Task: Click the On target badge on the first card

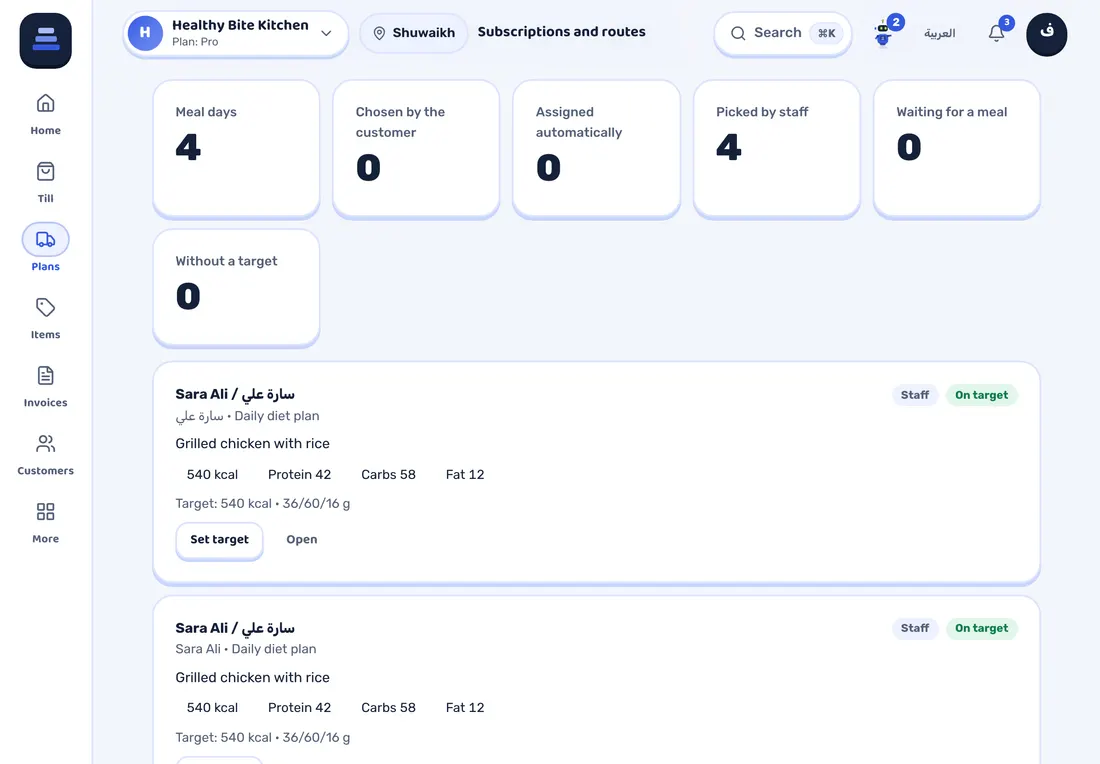Action: (x=981, y=395)
